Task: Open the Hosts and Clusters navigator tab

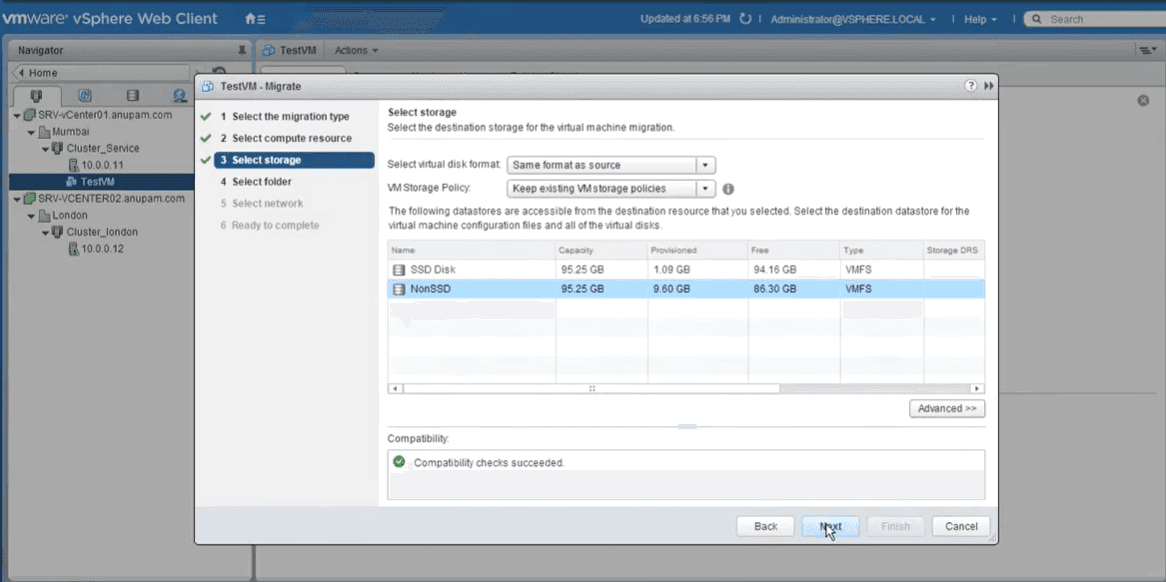Action: coord(36,96)
